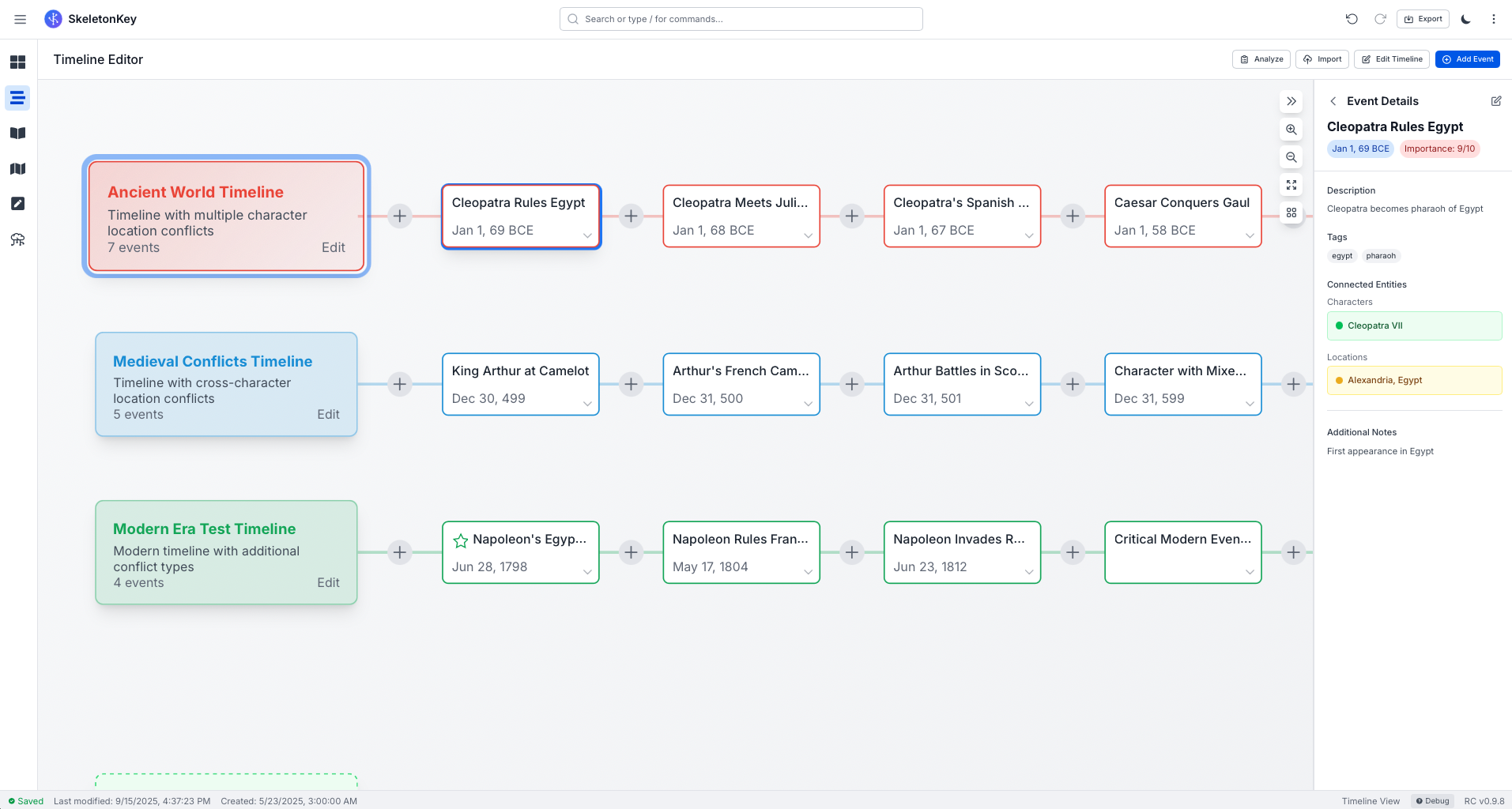The image size is (1512, 809).
Task: Undo the last change
Action: 1351,18
